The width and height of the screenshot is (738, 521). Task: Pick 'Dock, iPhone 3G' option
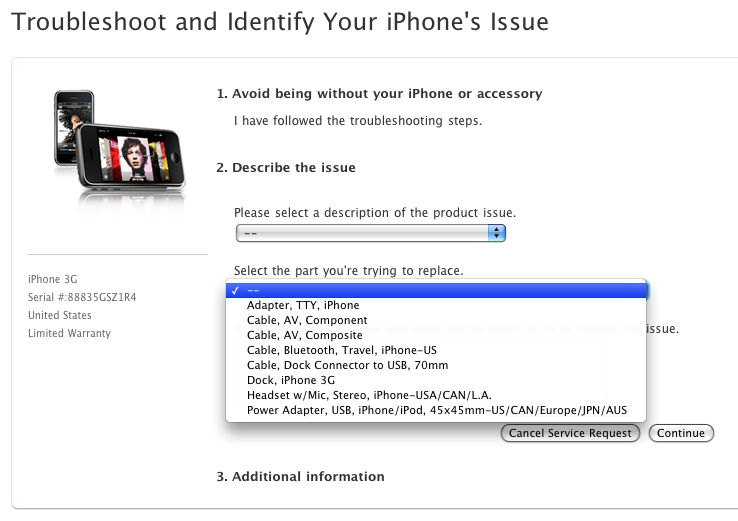[x=436, y=380]
